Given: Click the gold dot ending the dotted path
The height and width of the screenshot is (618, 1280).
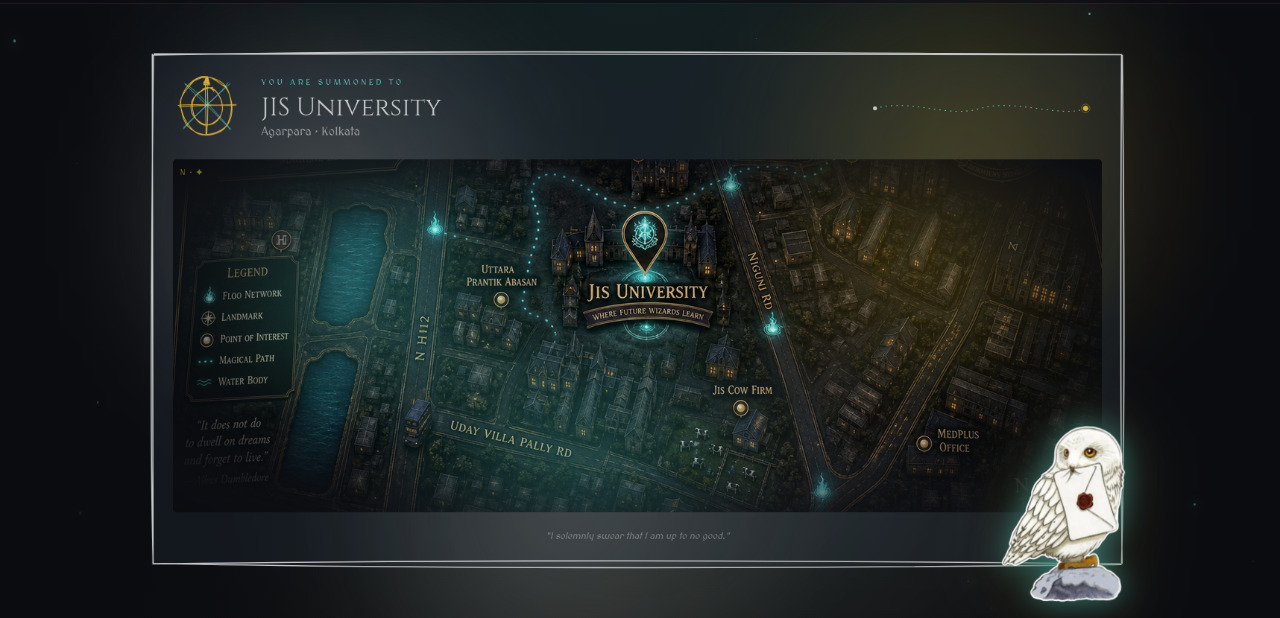Looking at the screenshot, I should pyautogui.click(x=1085, y=108).
